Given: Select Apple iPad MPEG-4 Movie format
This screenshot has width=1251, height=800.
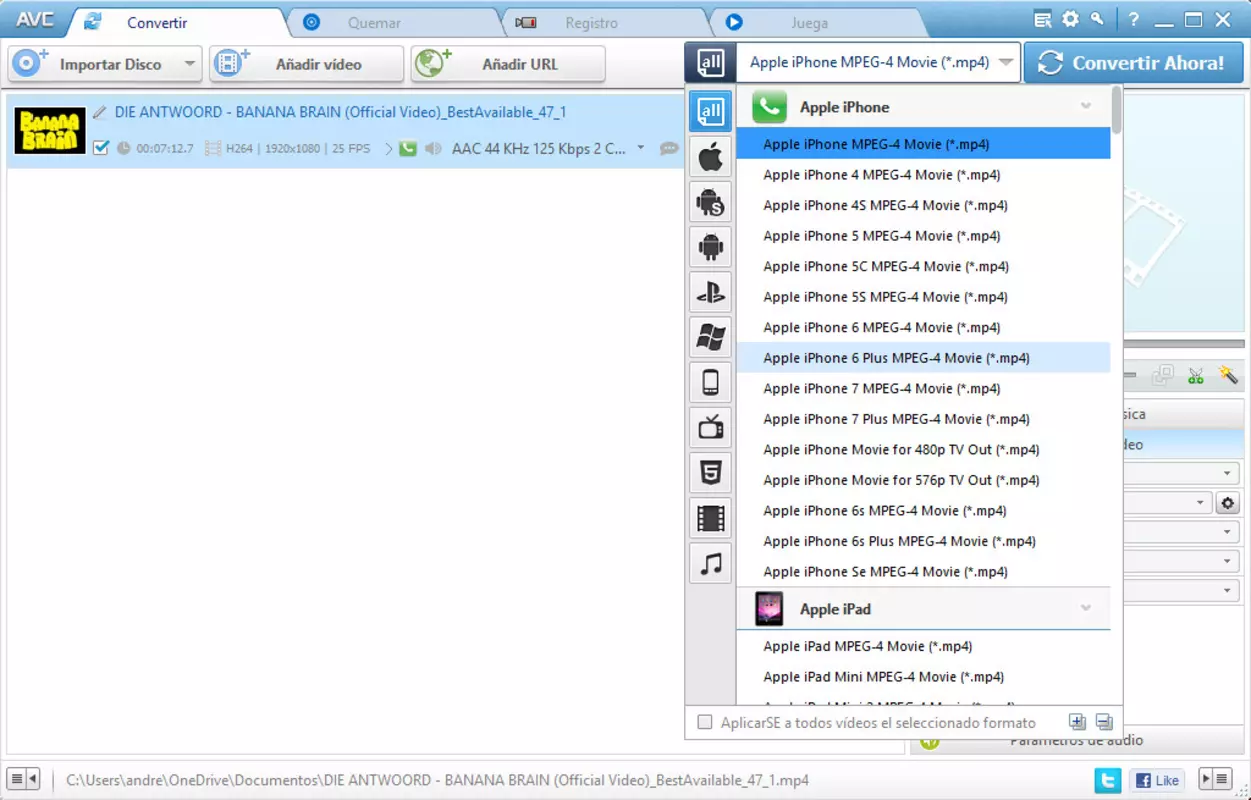Looking at the screenshot, I should (x=923, y=646).
